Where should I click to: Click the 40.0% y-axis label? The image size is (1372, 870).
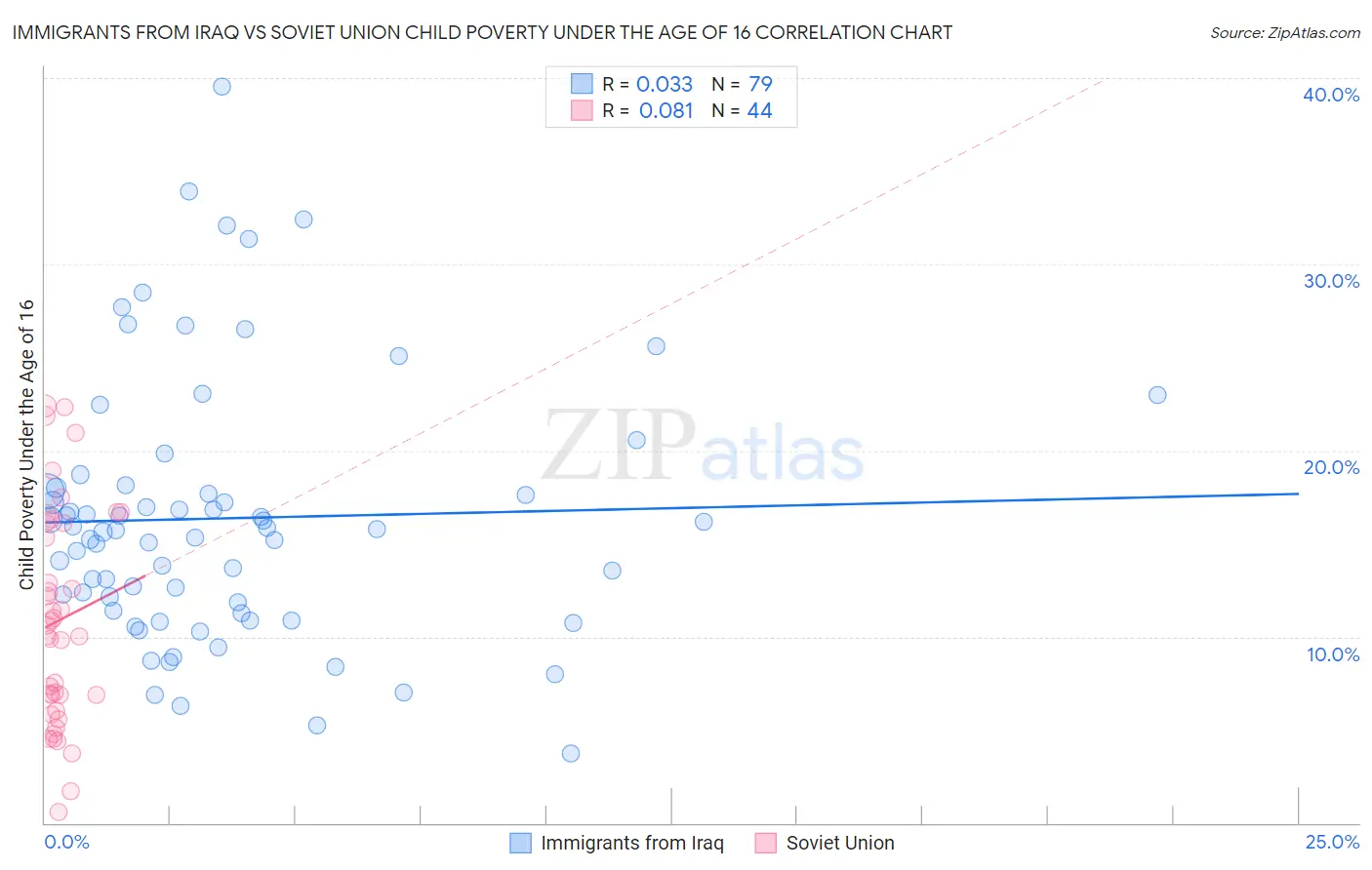1331,95
